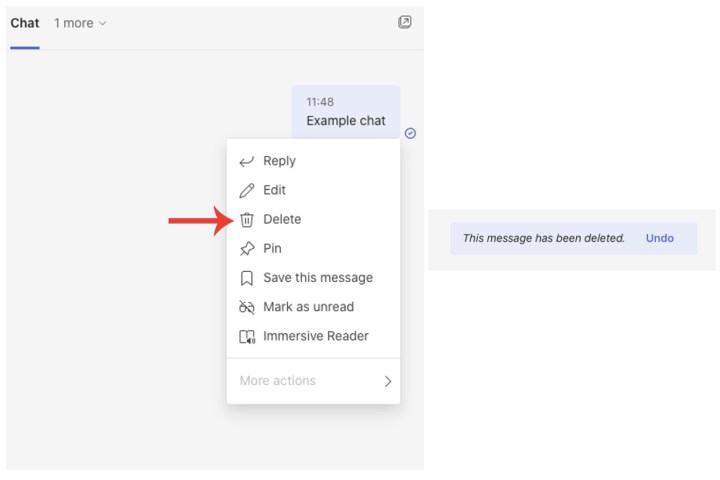The height and width of the screenshot is (480, 720).
Task: Click the 11:48 message timestamp
Action: point(320,102)
